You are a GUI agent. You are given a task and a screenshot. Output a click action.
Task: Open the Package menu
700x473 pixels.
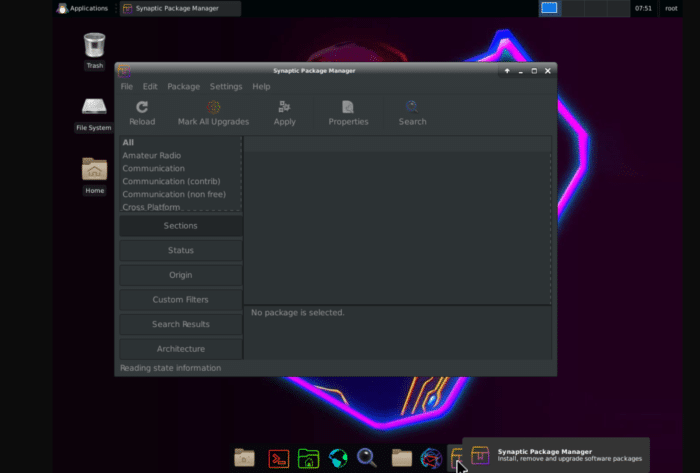(x=183, y=87)
